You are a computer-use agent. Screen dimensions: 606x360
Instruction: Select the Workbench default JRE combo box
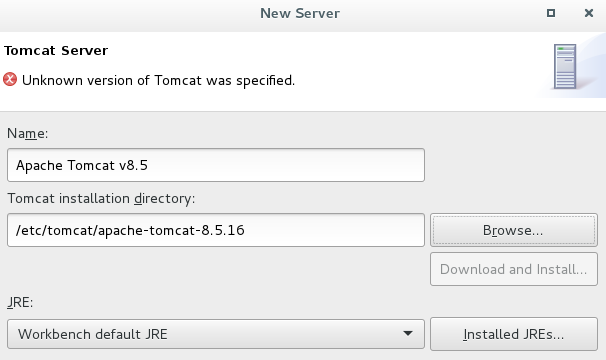pyautogui.click(x=216, y=334)
